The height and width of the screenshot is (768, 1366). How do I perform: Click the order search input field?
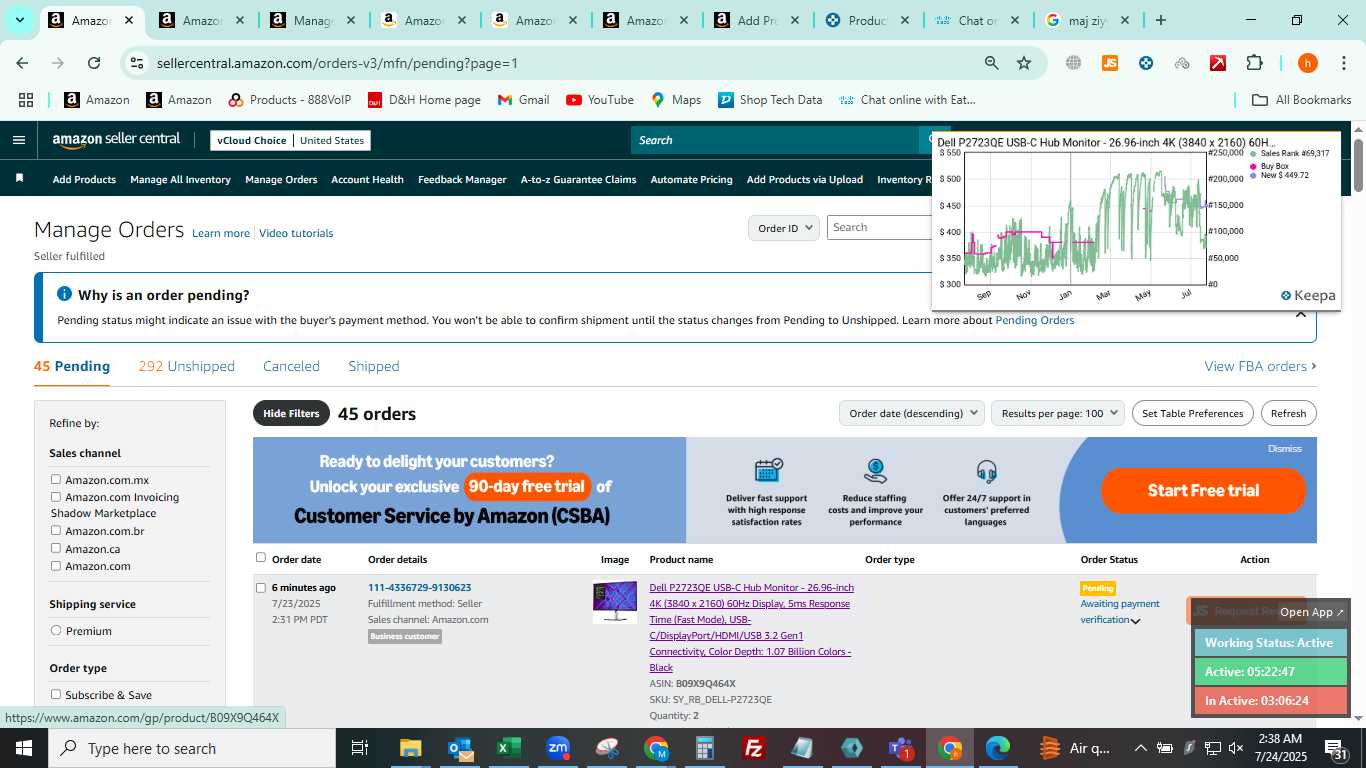tap(878, 228)
